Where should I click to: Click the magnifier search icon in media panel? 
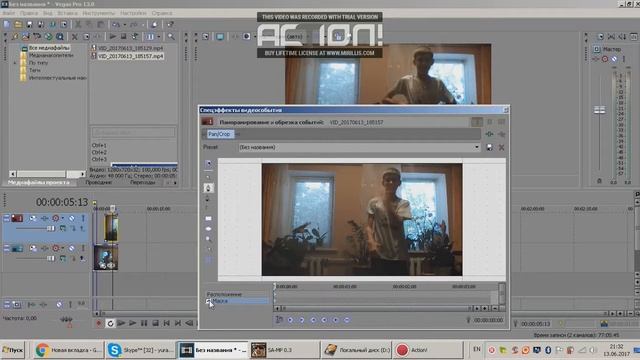[x=171, y=37]
